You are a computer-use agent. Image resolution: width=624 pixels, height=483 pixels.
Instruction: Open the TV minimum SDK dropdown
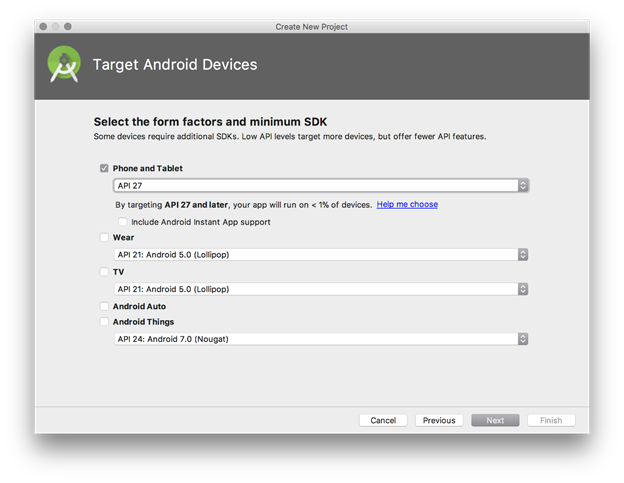click(321, 289)
